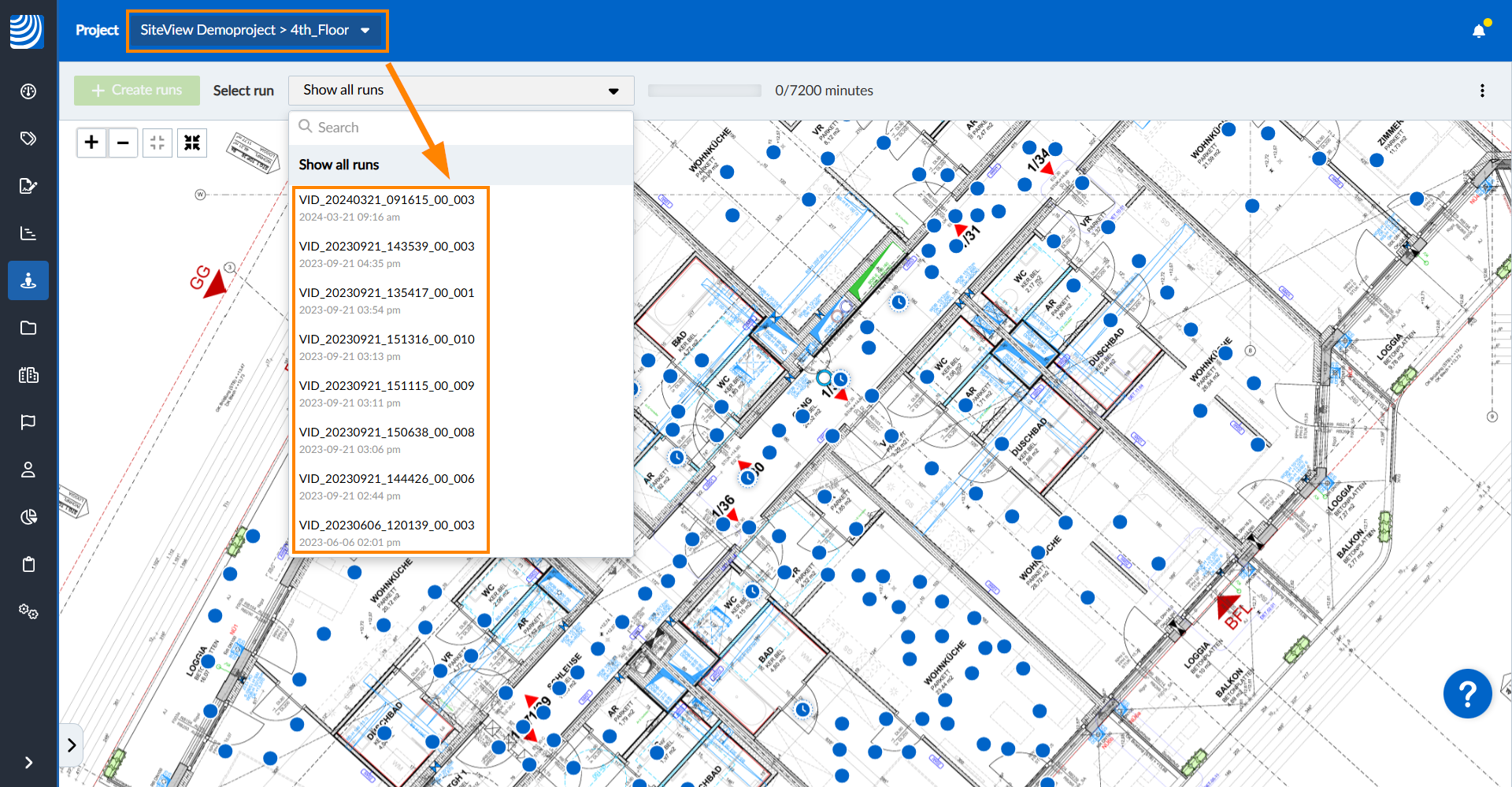This screenshot has height=787, width=1512.
Task: Expand the SiteView Demoproject project dropdown
Action: [x=256, y=31]
